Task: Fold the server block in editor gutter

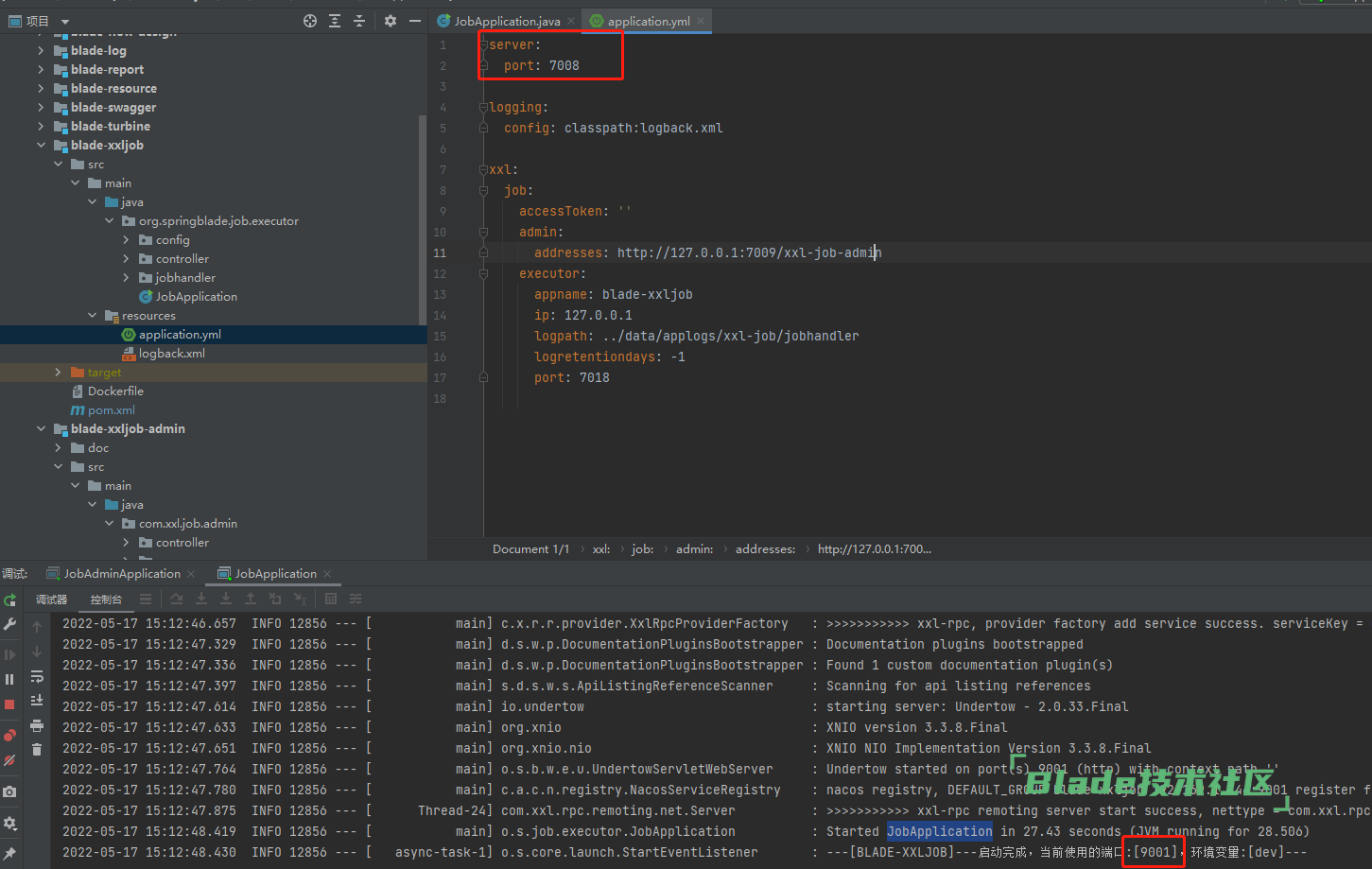Action: pyautogui.click(x=483, y=44)
